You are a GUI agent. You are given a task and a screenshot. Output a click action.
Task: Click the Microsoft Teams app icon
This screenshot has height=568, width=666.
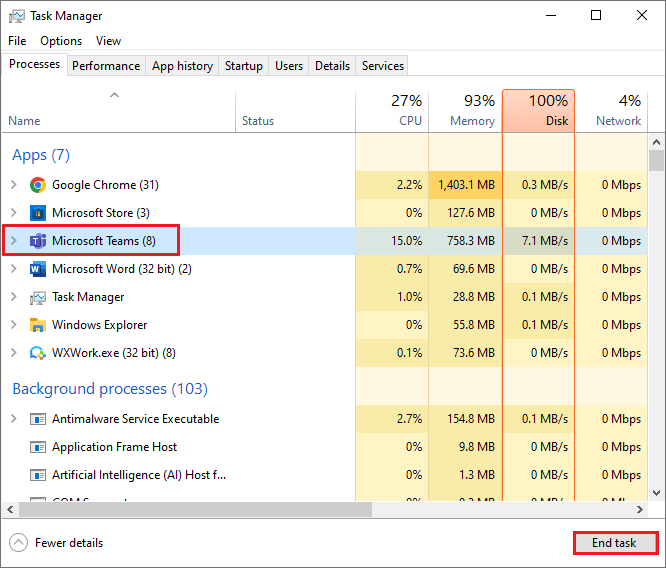[38, 241]
